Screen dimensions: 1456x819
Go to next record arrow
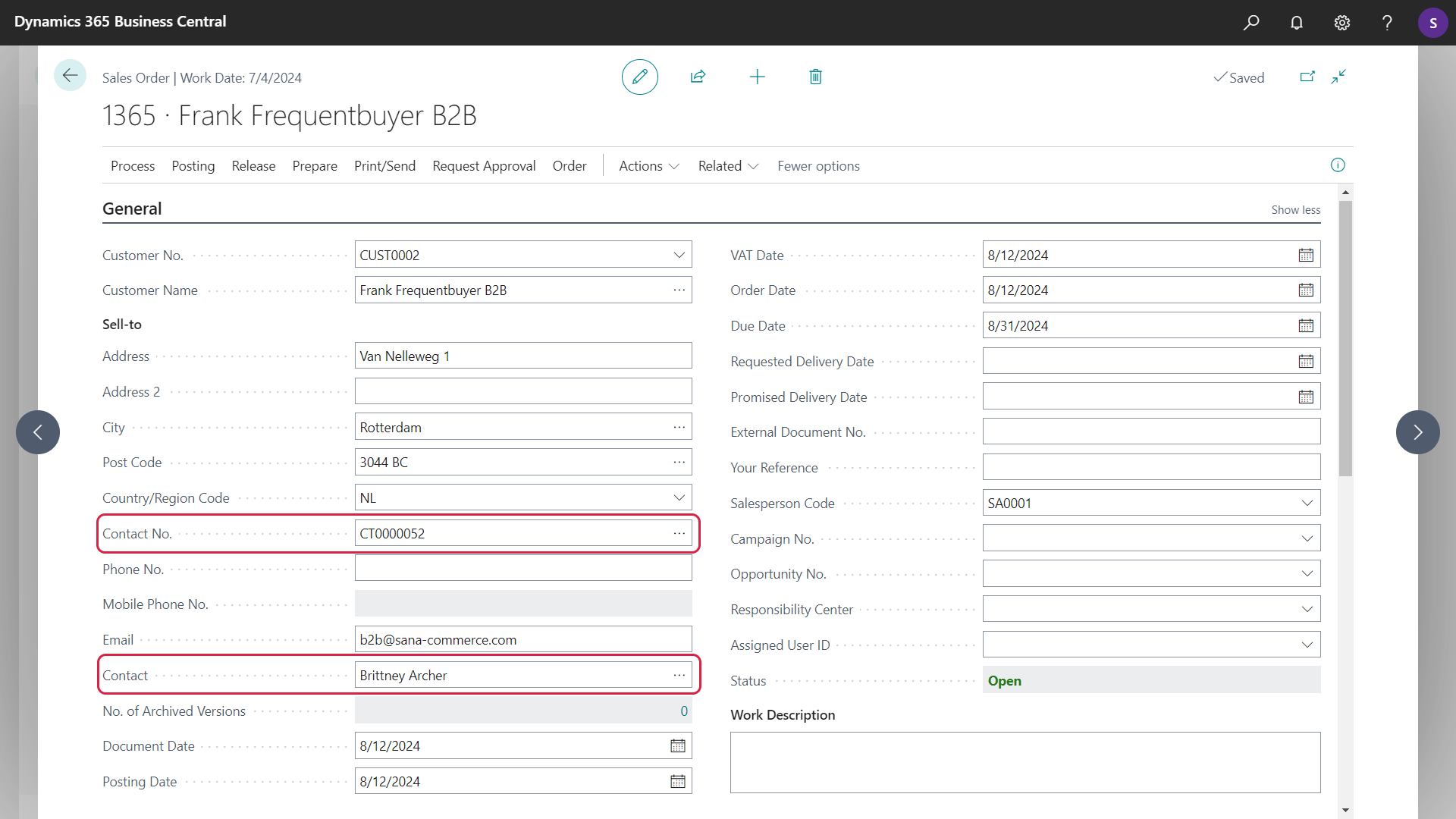coord(1417,432)
